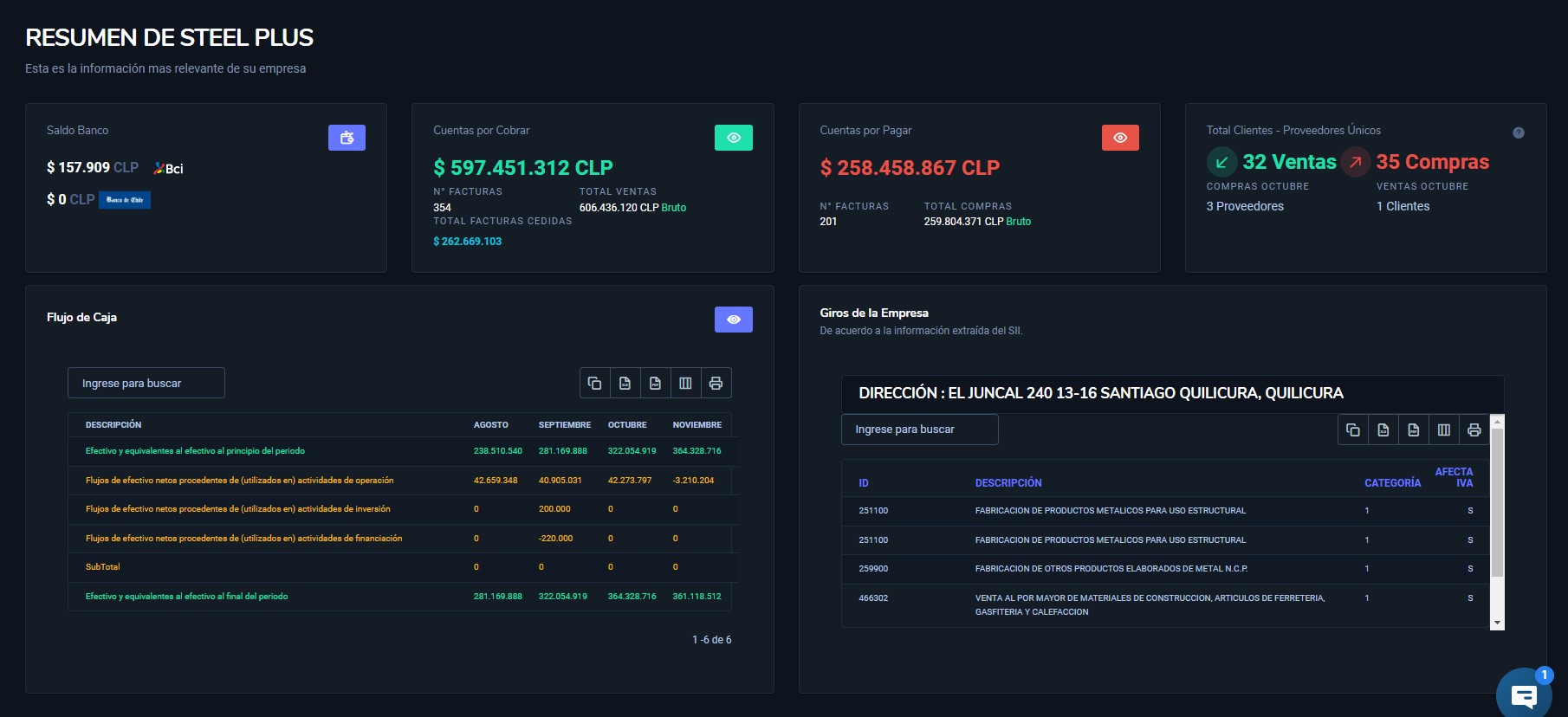This screenshot has width=1568, height=717.
Task: Open the chat support bubble
Action: [1523, 694]
